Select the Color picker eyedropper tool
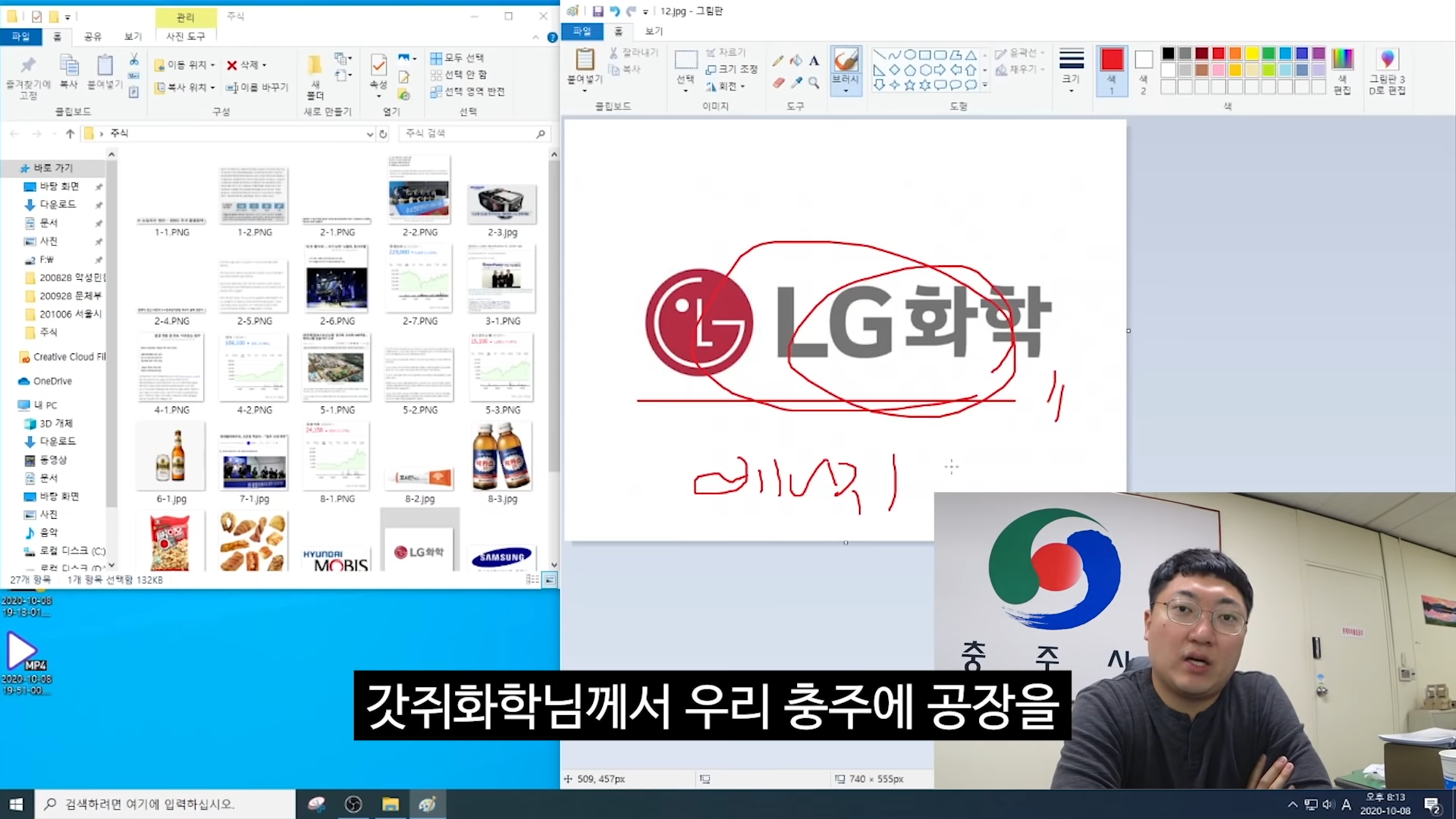 (x=795, y=83)
